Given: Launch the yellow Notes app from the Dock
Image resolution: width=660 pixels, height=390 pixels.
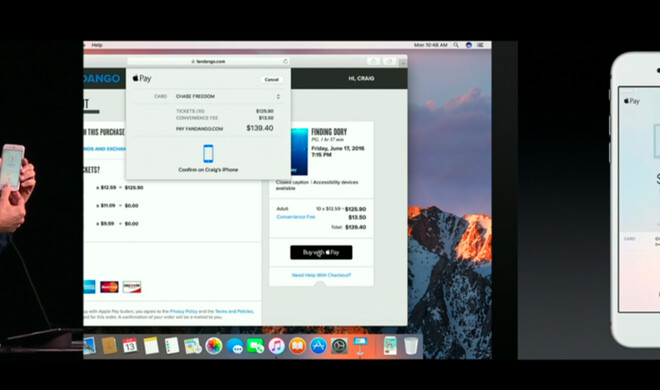Looking at the screenshot, I should coord(151,346).
